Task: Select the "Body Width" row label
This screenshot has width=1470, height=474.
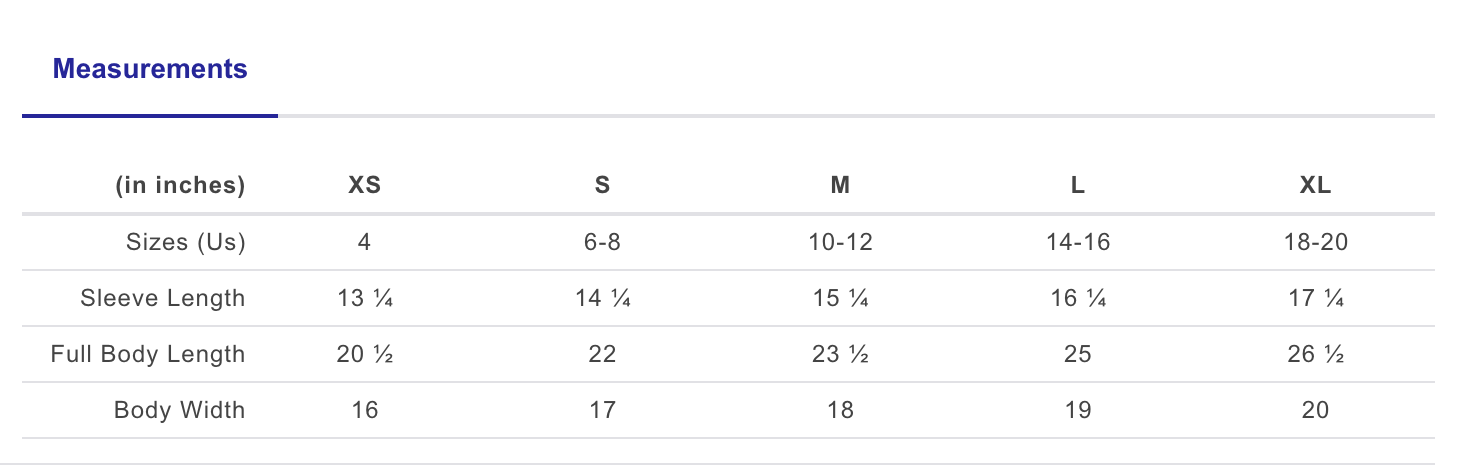Action: point(179,410)
